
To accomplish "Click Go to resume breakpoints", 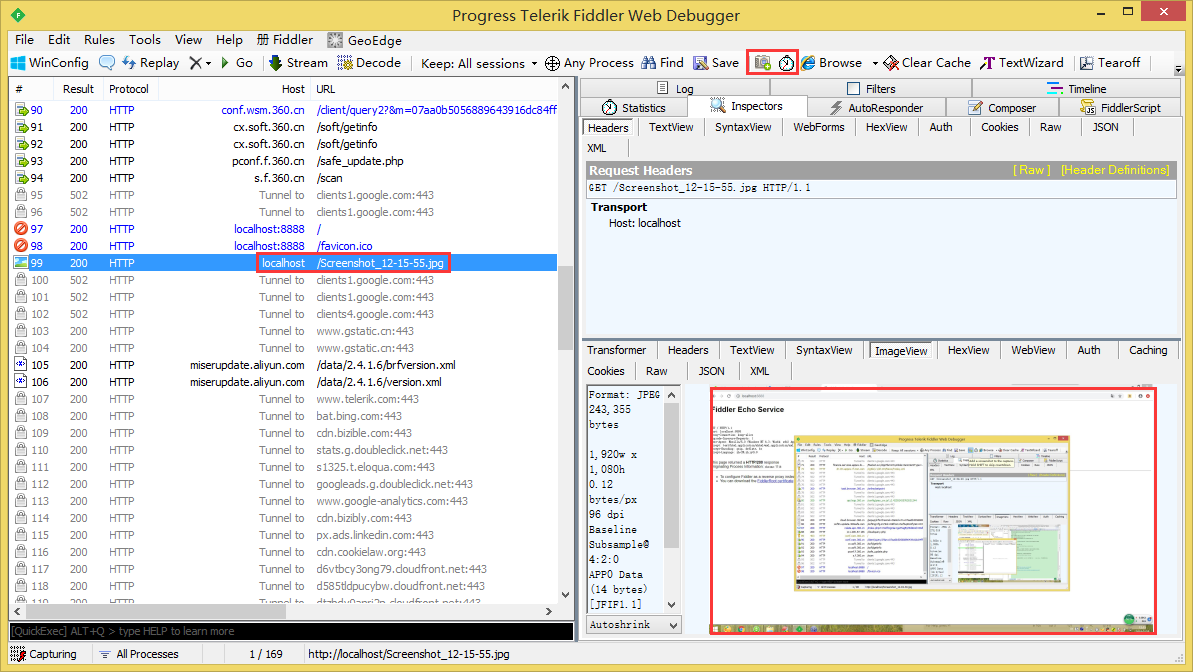I will click(237, 63).
